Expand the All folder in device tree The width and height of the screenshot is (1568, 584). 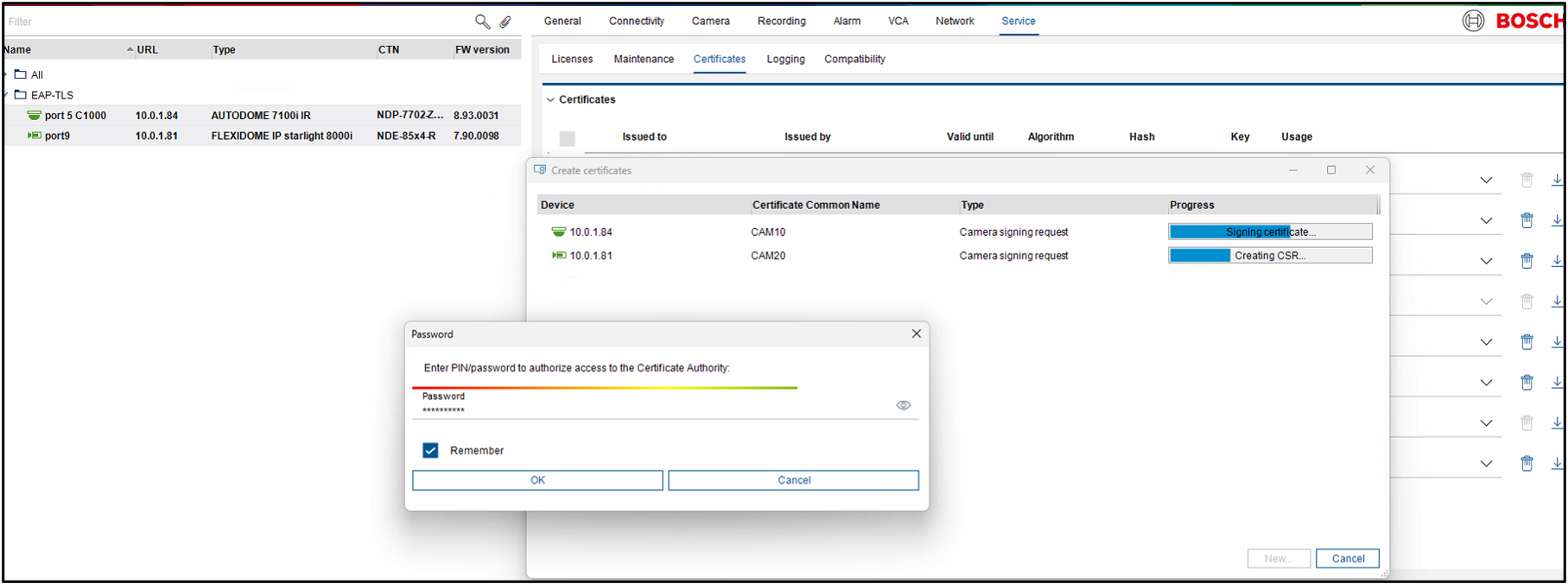(6, 75)
